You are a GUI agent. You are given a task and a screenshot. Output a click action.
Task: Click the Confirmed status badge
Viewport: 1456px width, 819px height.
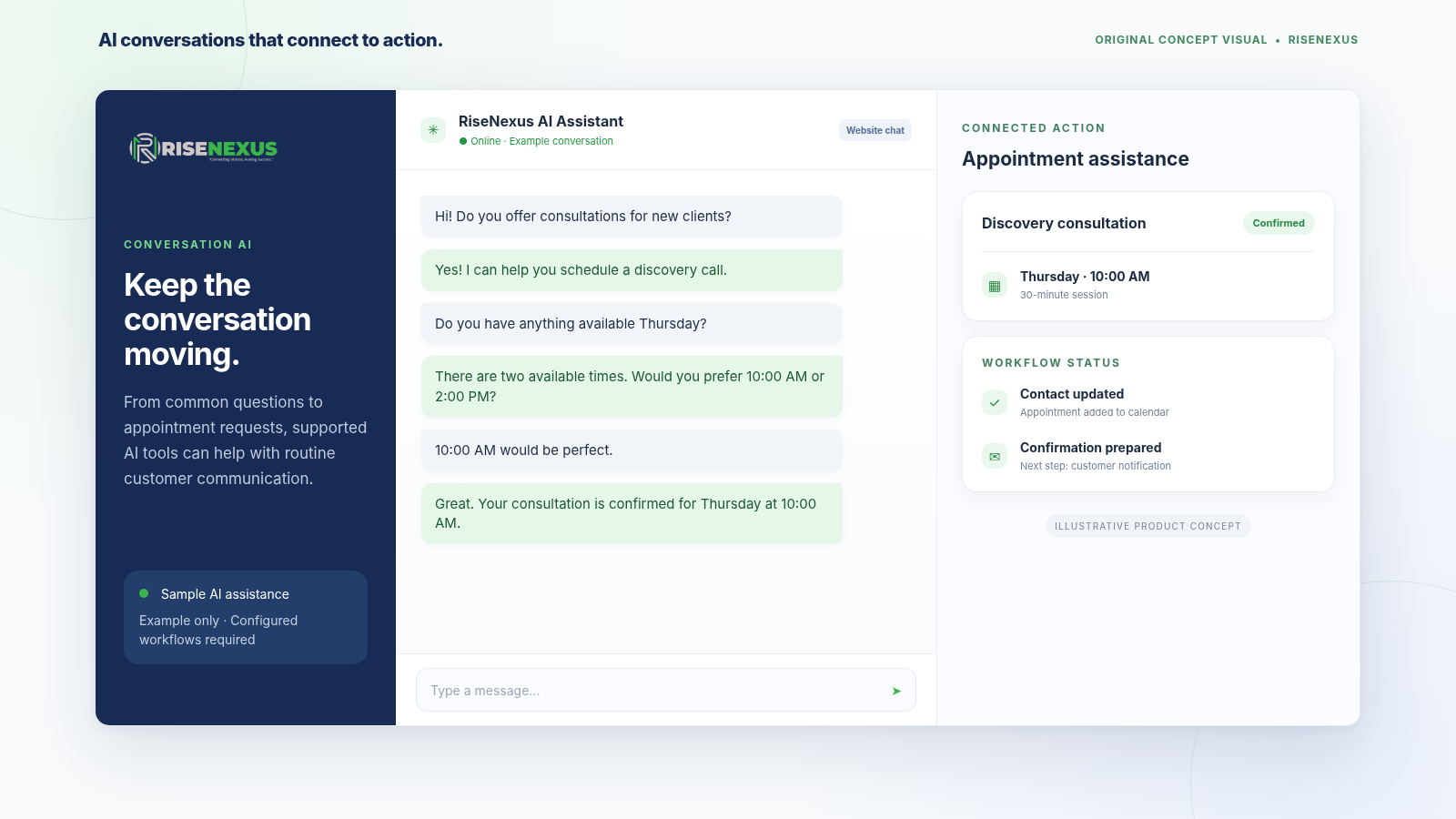tap(1279, 223)
